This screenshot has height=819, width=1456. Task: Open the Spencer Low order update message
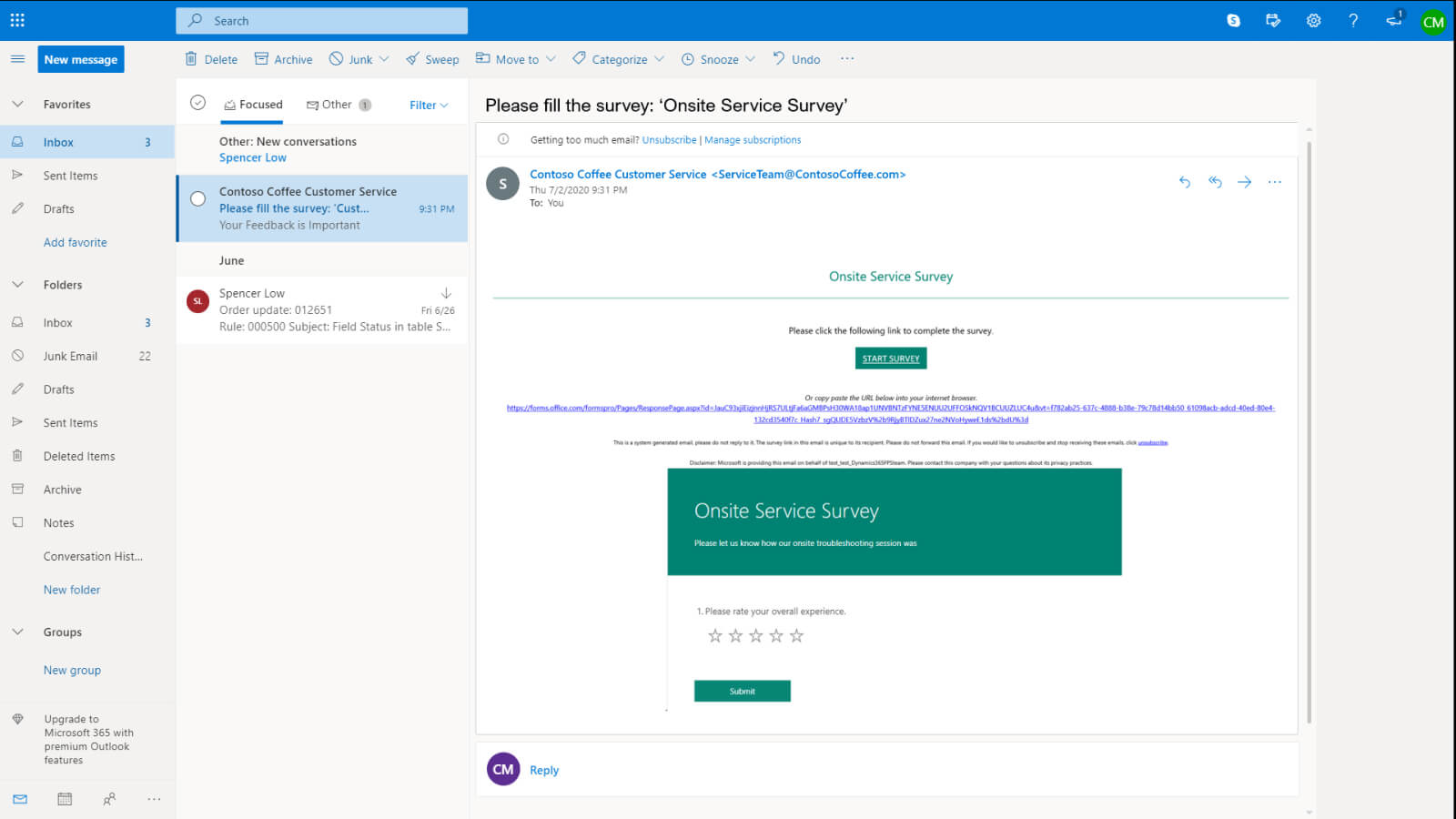322,310
